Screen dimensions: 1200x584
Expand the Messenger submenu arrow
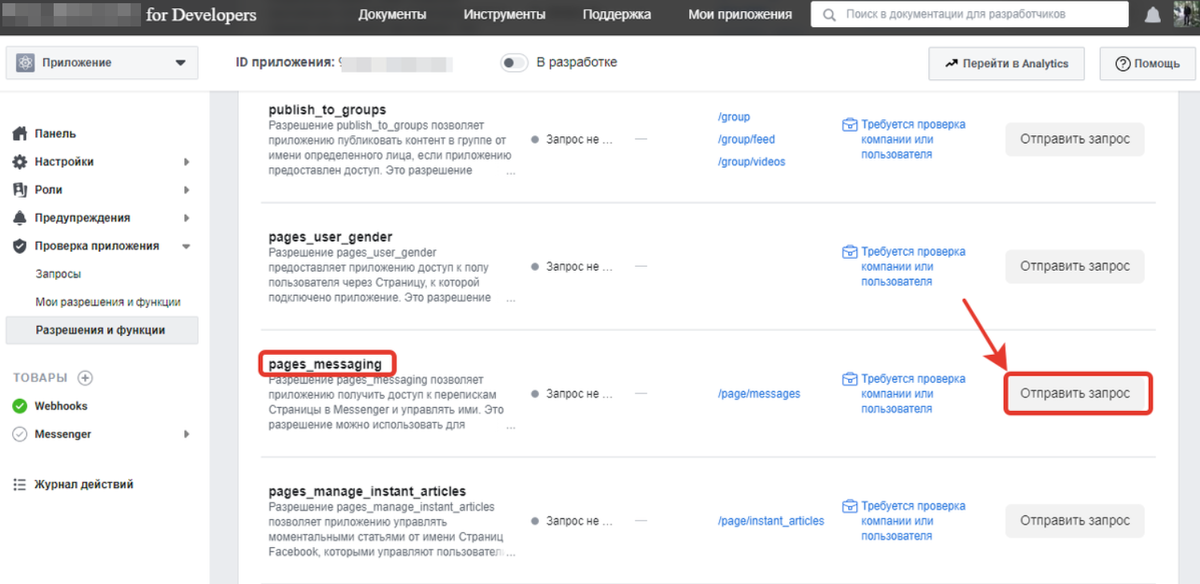186,434
